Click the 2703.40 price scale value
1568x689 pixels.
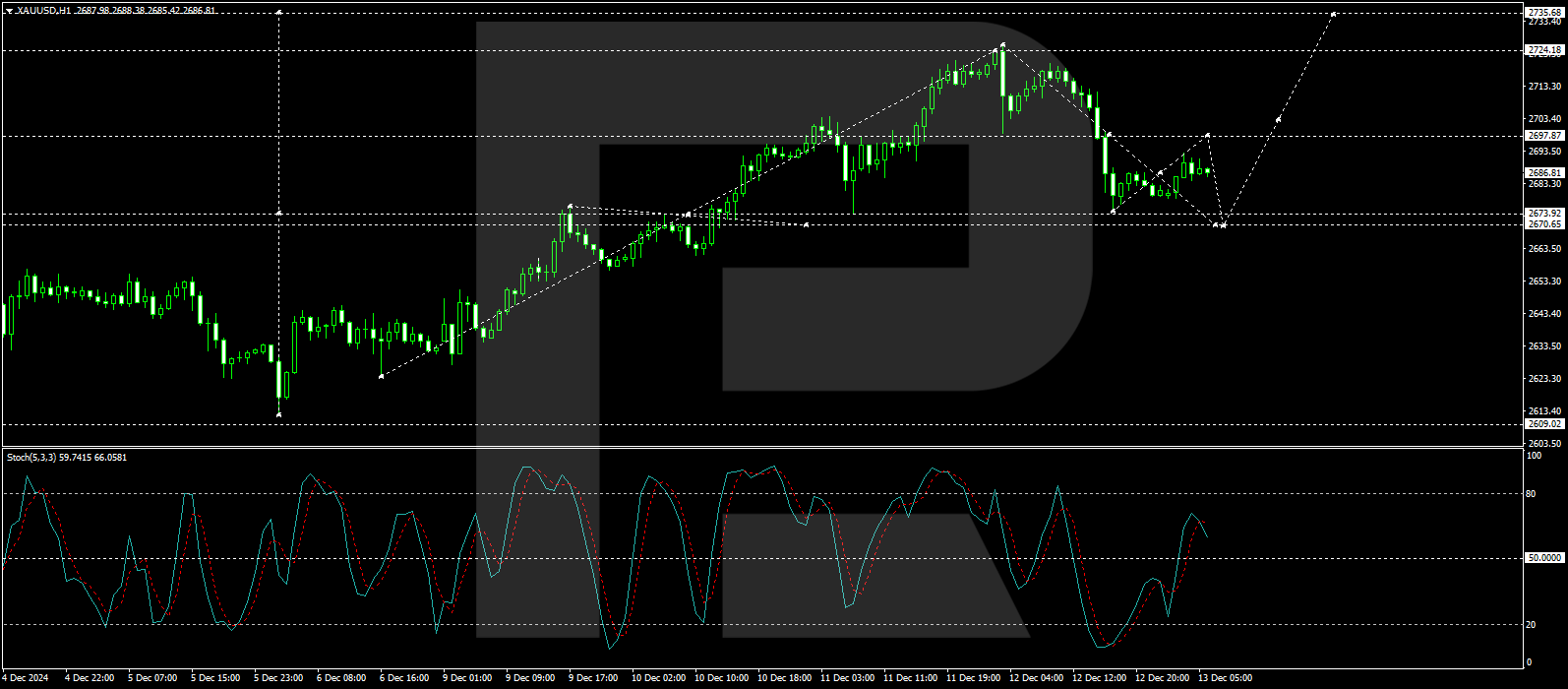1543,119
